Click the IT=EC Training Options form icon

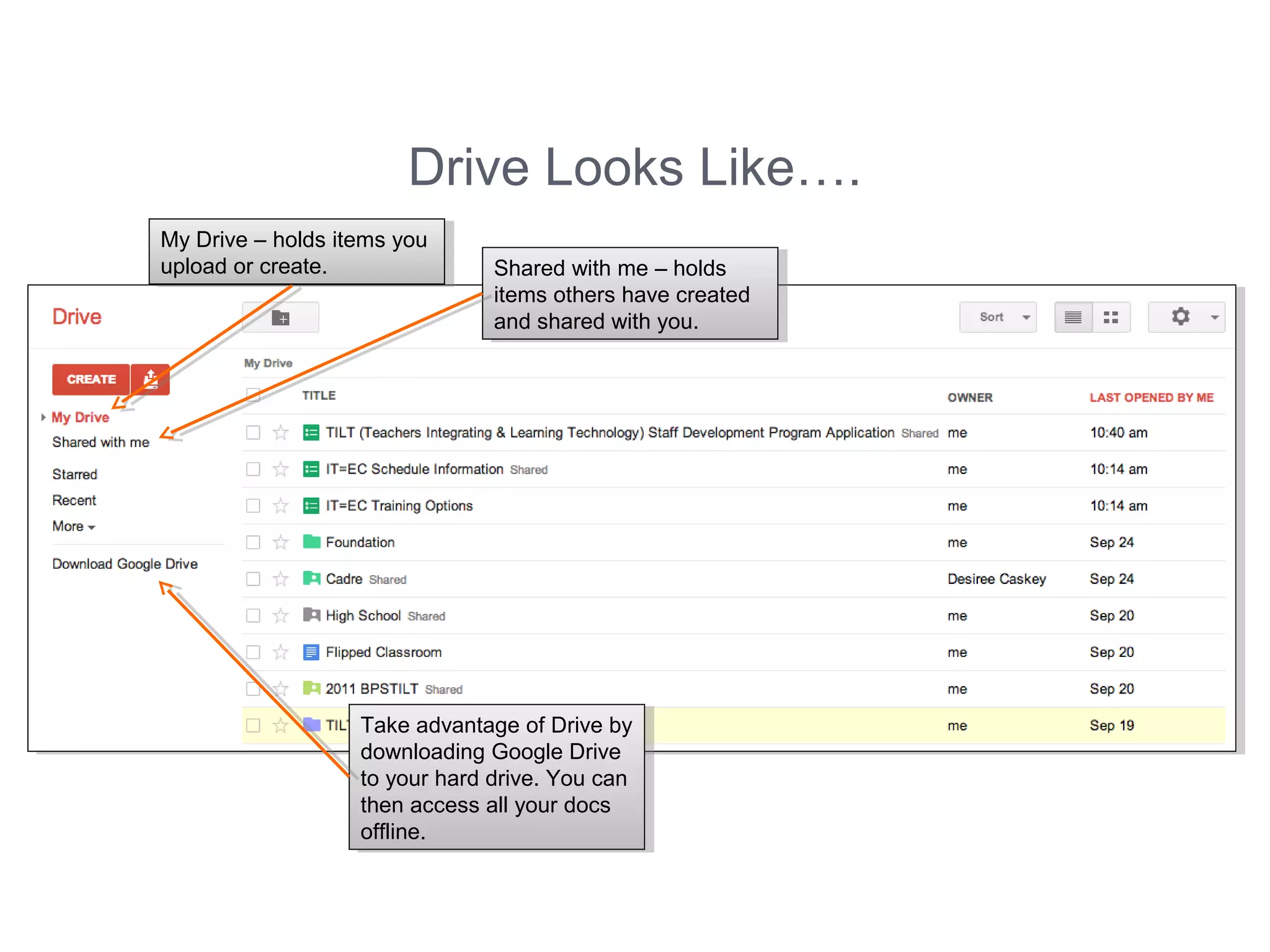click(x=311, y=505)
